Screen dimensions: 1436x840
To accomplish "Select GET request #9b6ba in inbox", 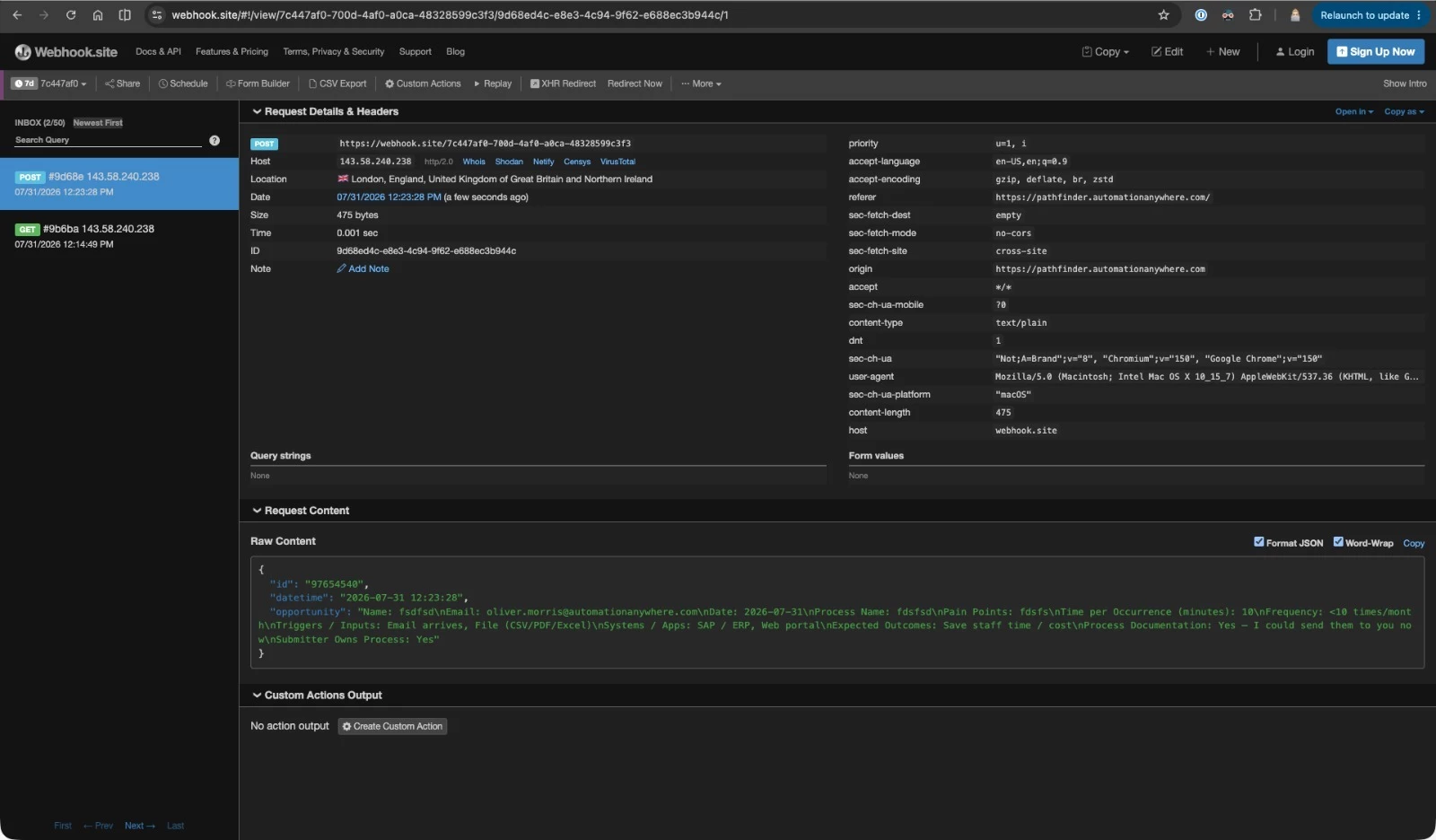I will [119, 236].
